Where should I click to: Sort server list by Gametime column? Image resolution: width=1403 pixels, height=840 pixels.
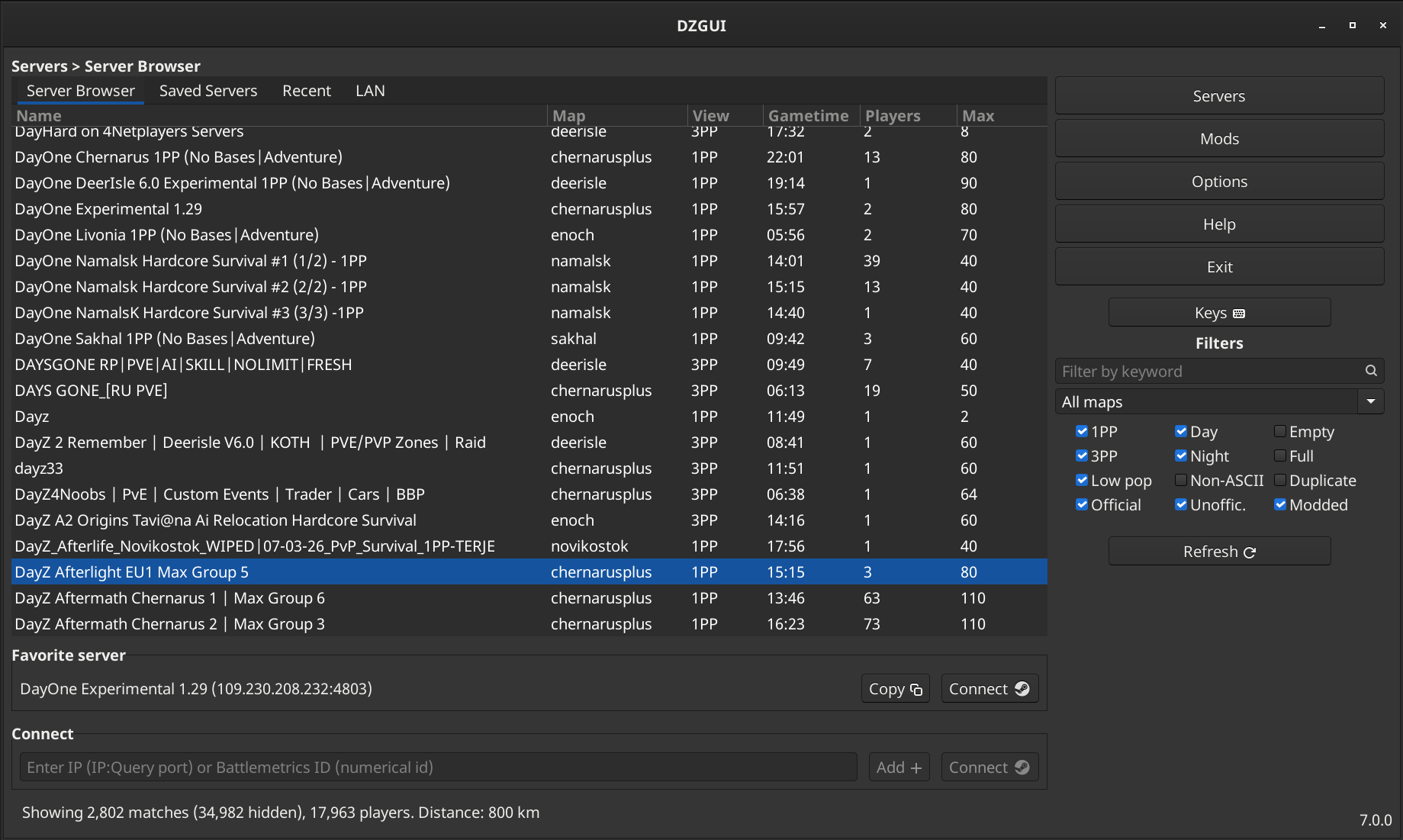coord(812,116)
